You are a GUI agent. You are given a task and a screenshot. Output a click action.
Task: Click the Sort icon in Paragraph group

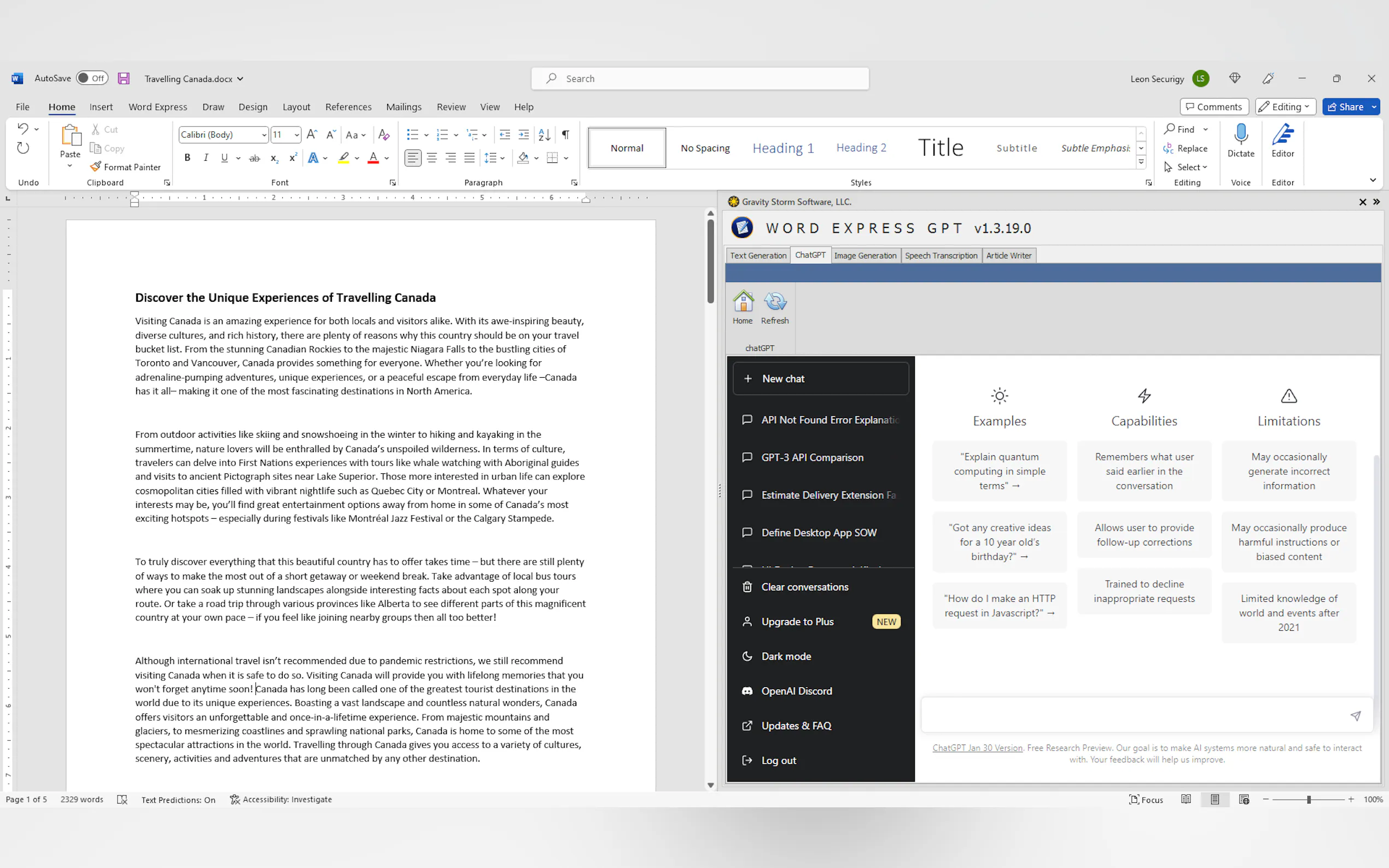tap(544, 134)
